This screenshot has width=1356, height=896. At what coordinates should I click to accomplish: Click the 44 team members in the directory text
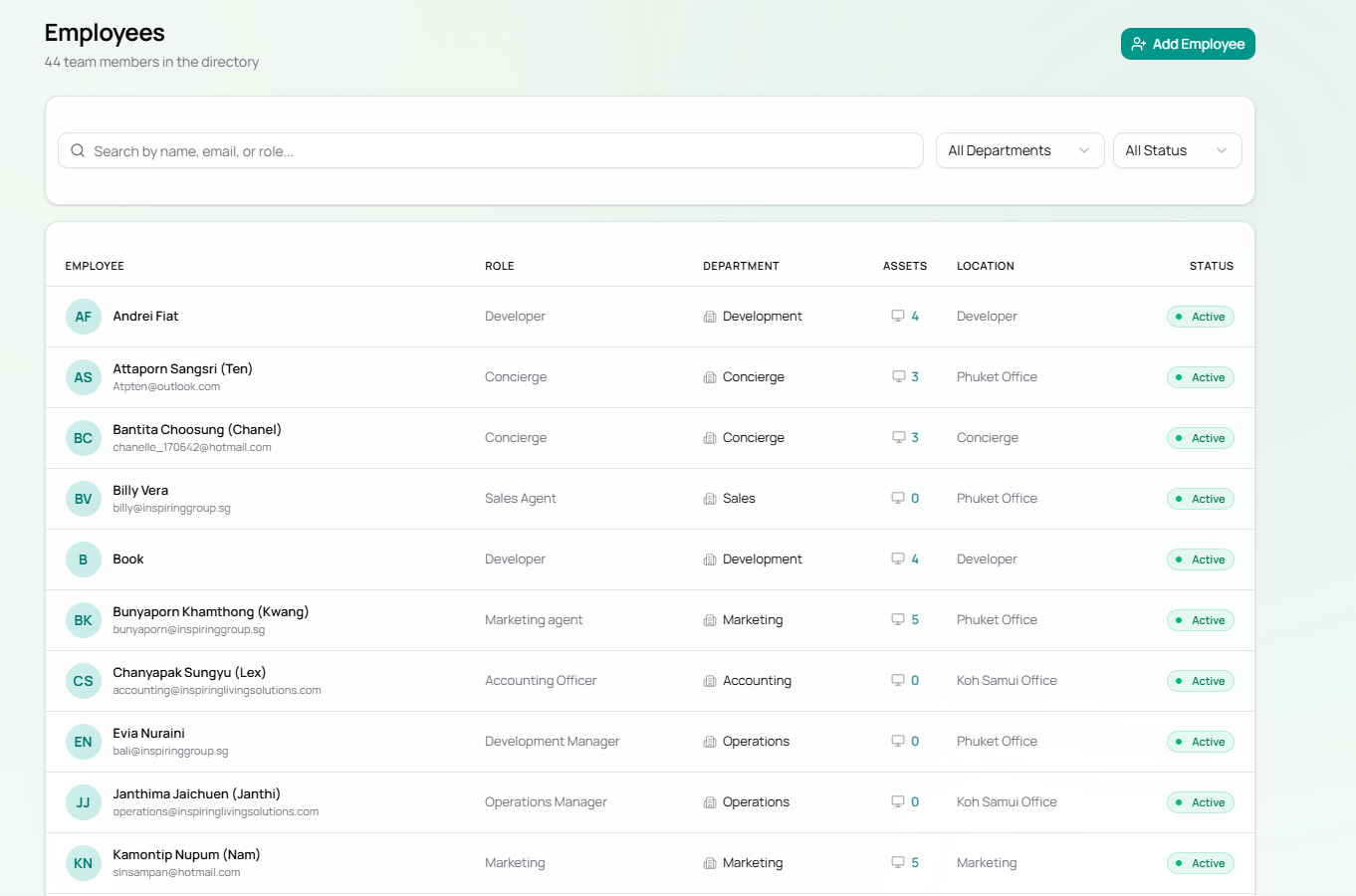151,62
